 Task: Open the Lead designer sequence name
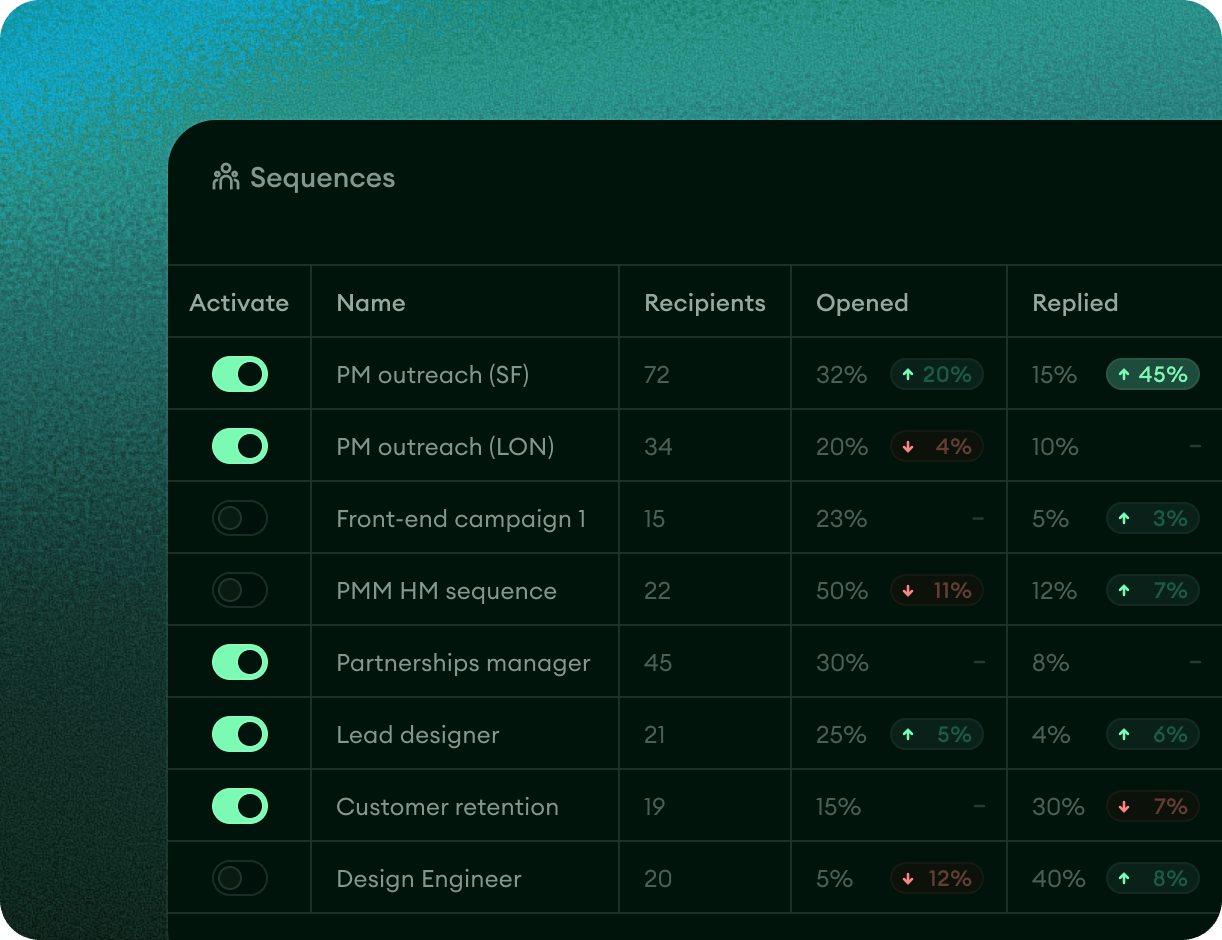point(418,735)
